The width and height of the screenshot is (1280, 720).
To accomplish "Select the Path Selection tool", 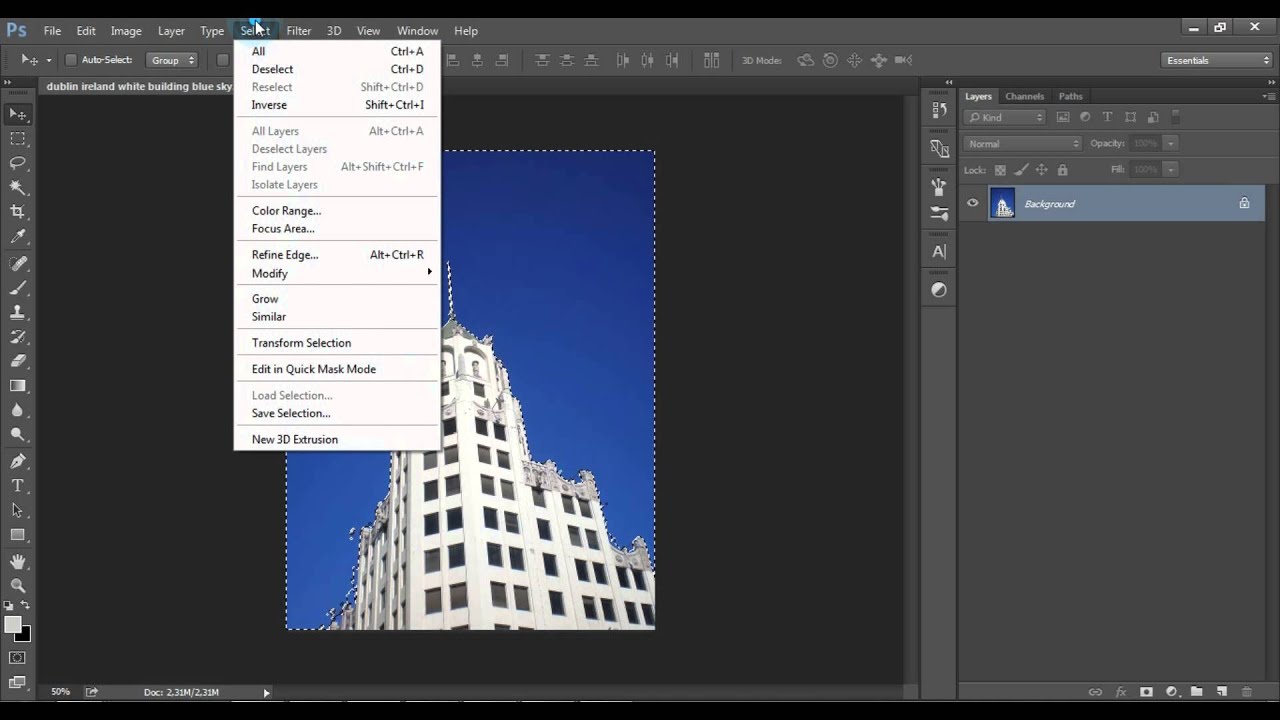I will point(18,510).
